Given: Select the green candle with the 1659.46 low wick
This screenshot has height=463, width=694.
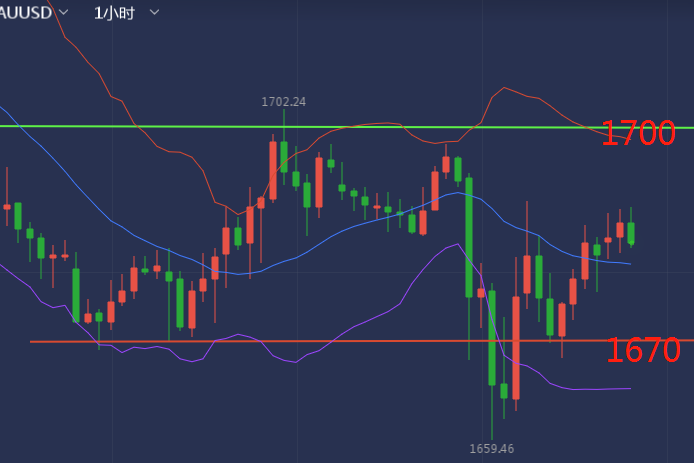Looking at the screenshot, I should [492, 338].
